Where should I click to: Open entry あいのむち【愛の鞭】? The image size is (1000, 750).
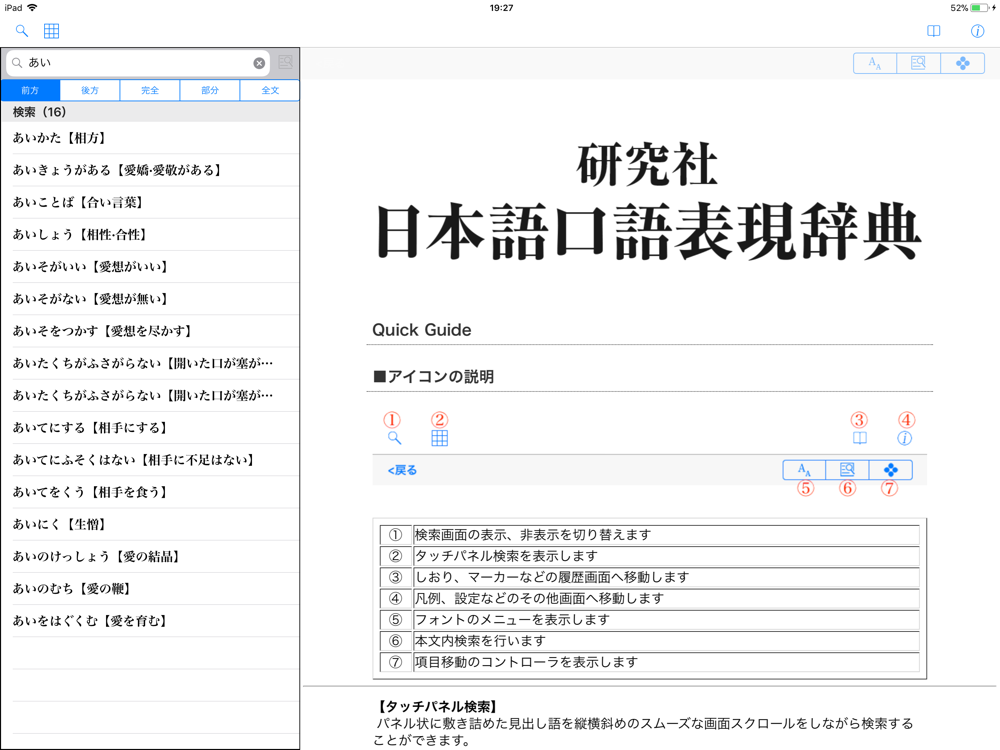pyautogui.click(x=150, y=589)
